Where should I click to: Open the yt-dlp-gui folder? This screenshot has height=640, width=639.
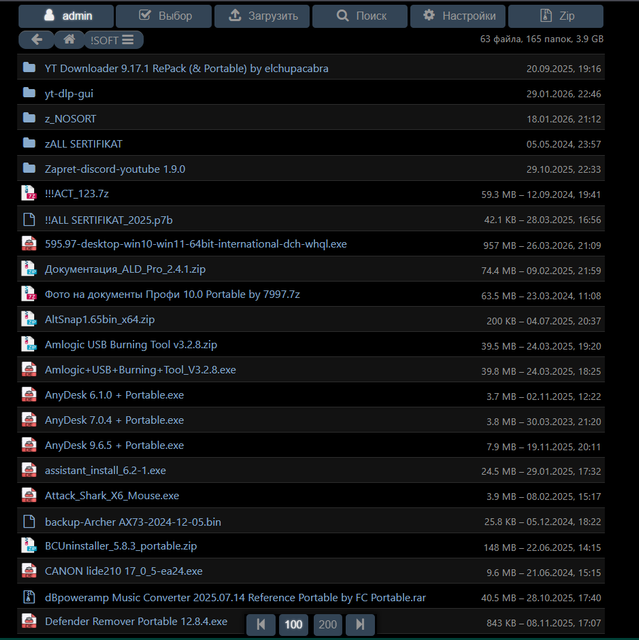pyautogui.click(x=69, y=93)
